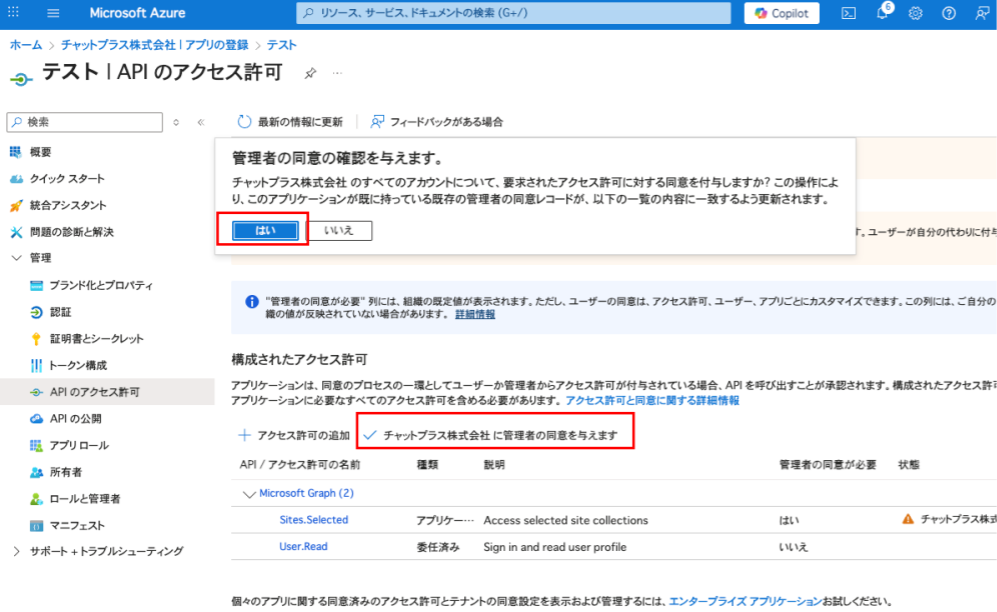Open the User.Read permission
This screenshot has height=612, width=997.
pyautogui.click(x=303, y=547)
